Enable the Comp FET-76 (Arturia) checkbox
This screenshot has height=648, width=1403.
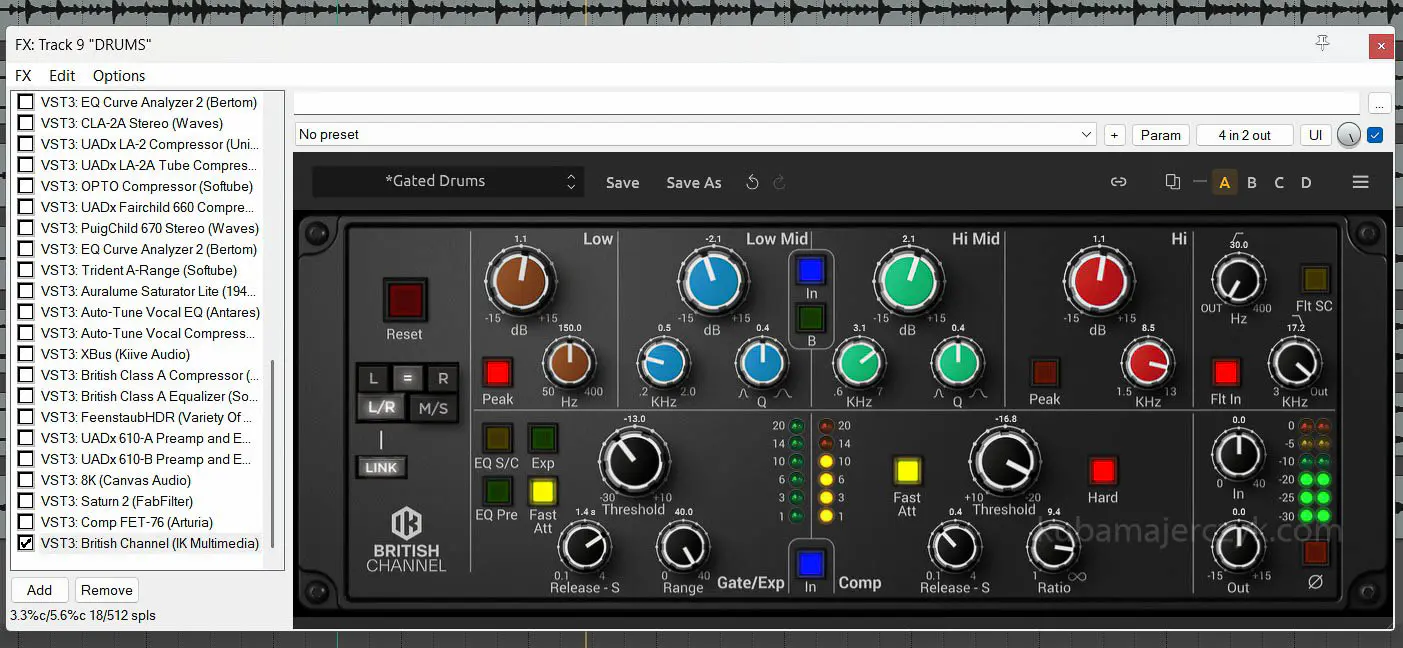[26, 522]
